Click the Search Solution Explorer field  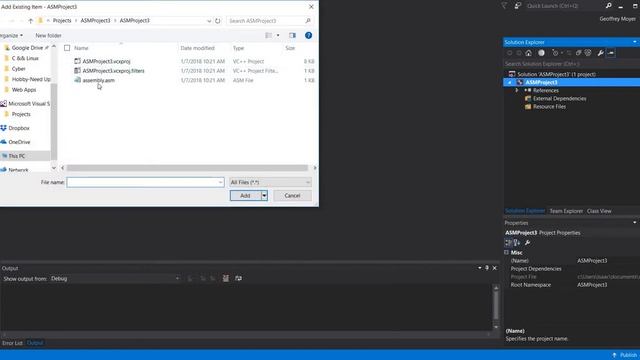tap(571, 64)
